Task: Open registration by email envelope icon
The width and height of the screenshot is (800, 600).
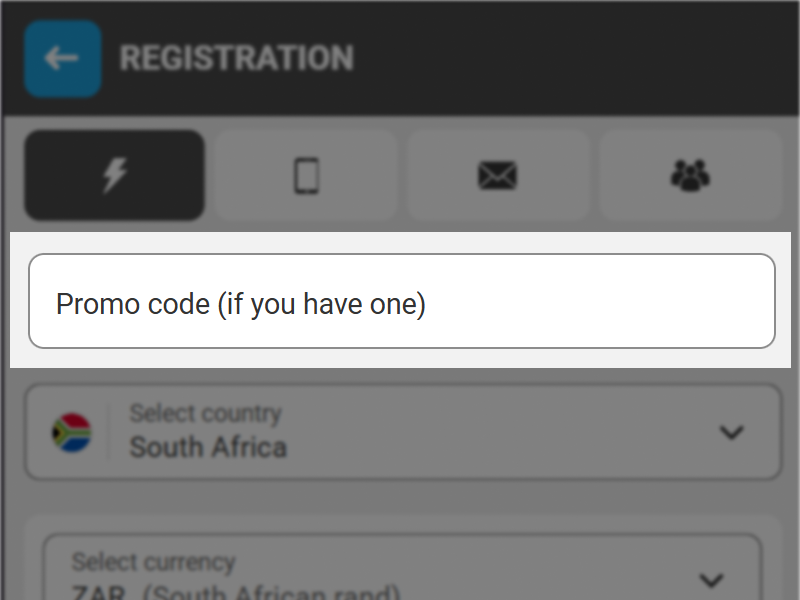Action: [498, 176]
